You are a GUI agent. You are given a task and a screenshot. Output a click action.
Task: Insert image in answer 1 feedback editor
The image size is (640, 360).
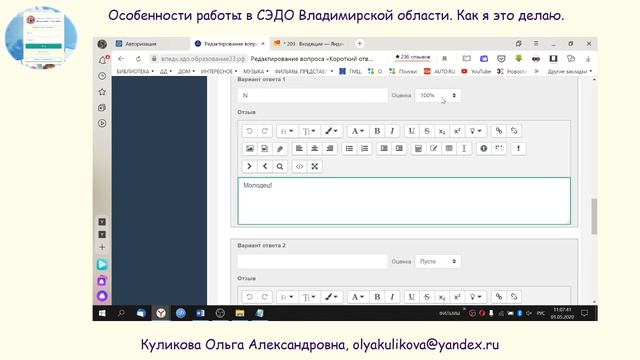(x=249, y=149)
